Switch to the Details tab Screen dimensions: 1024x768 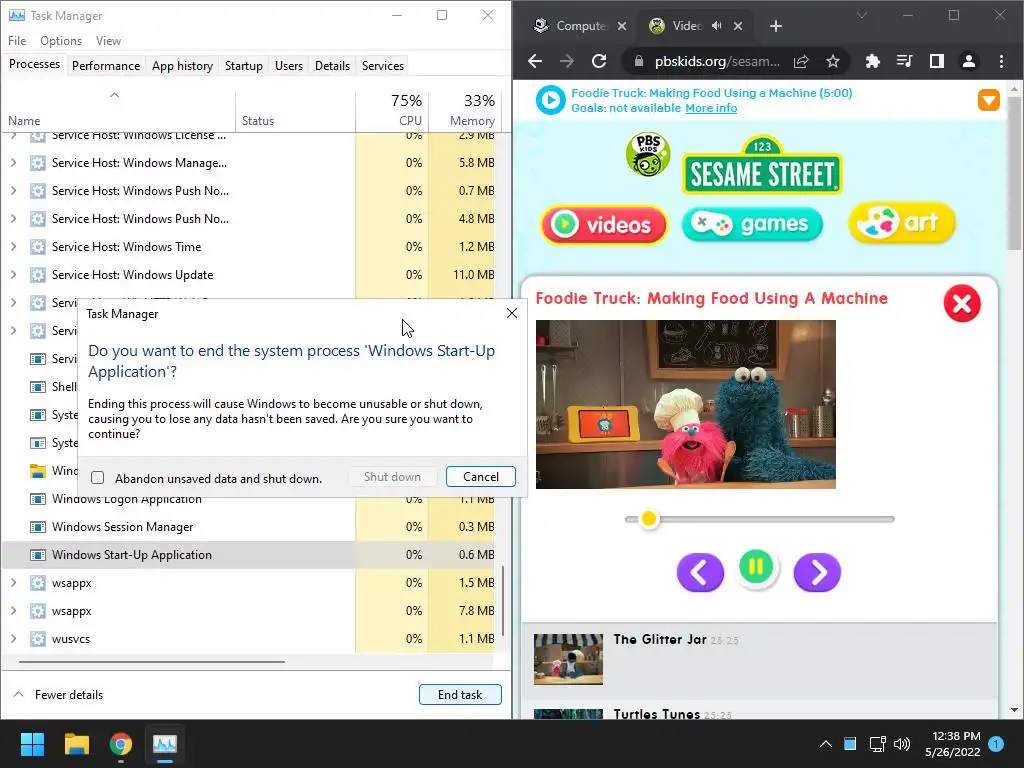[332, 65]
